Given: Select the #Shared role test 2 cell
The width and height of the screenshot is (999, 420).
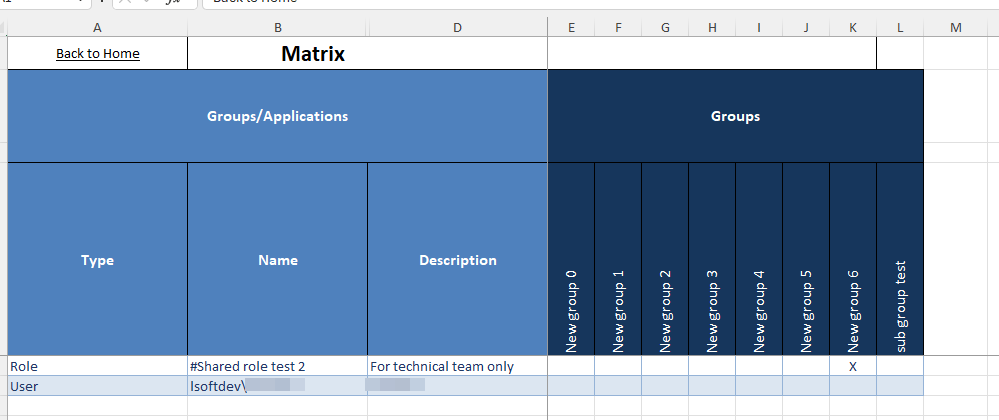Looking at the screenshot, I should pyautogui.click(x=277, y=367).
